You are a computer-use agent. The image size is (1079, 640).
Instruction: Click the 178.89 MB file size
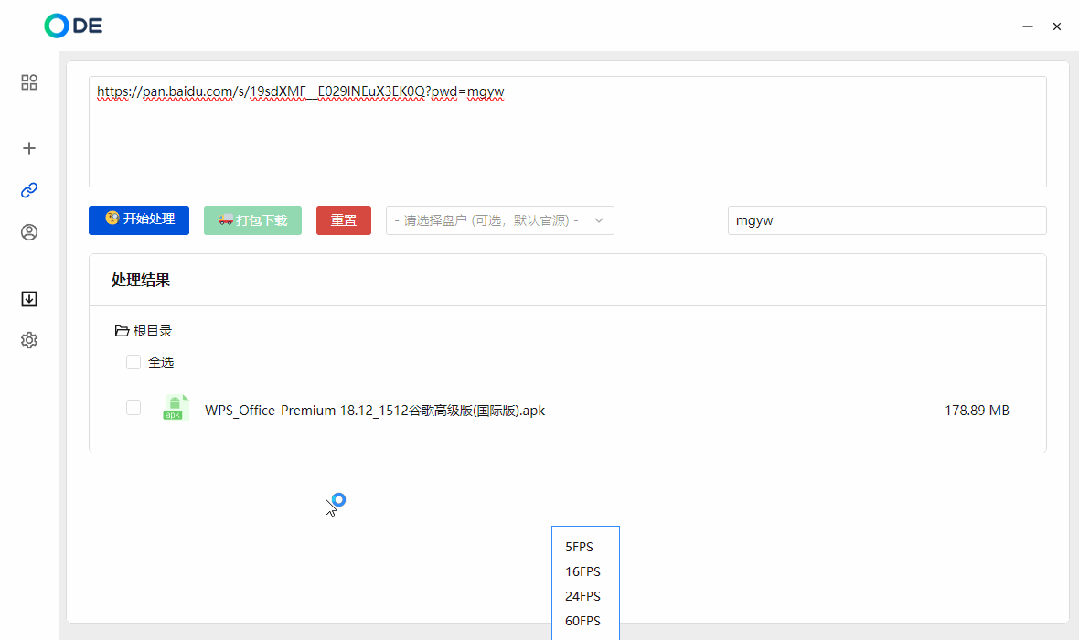pyautogui.click(x=976, y=410)
